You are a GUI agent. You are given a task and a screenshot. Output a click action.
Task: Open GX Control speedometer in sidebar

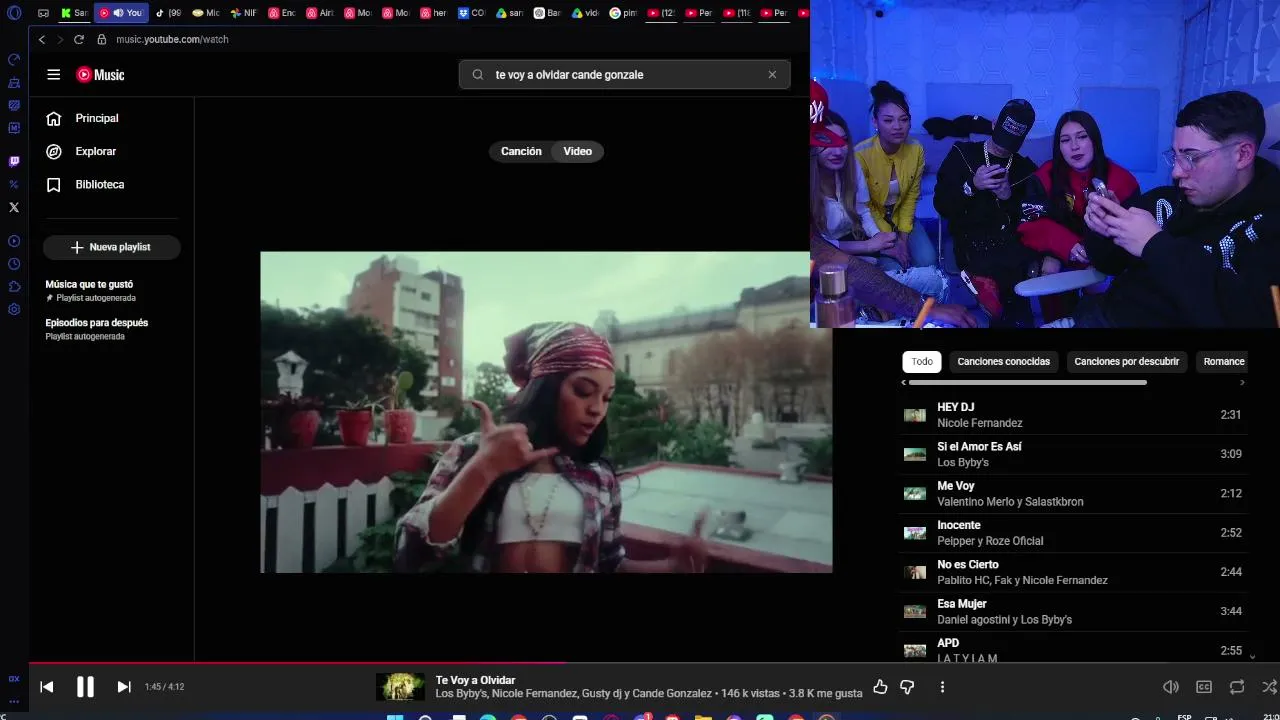[x=14, y=60]
